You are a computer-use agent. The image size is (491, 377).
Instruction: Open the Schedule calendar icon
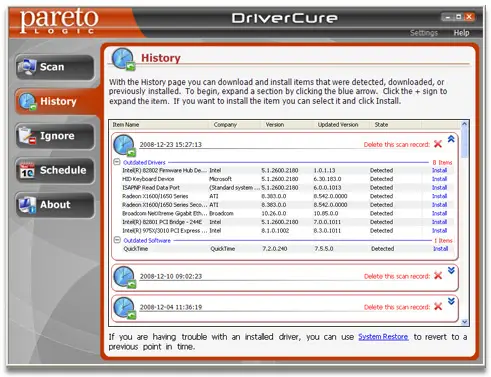(27, 170)
